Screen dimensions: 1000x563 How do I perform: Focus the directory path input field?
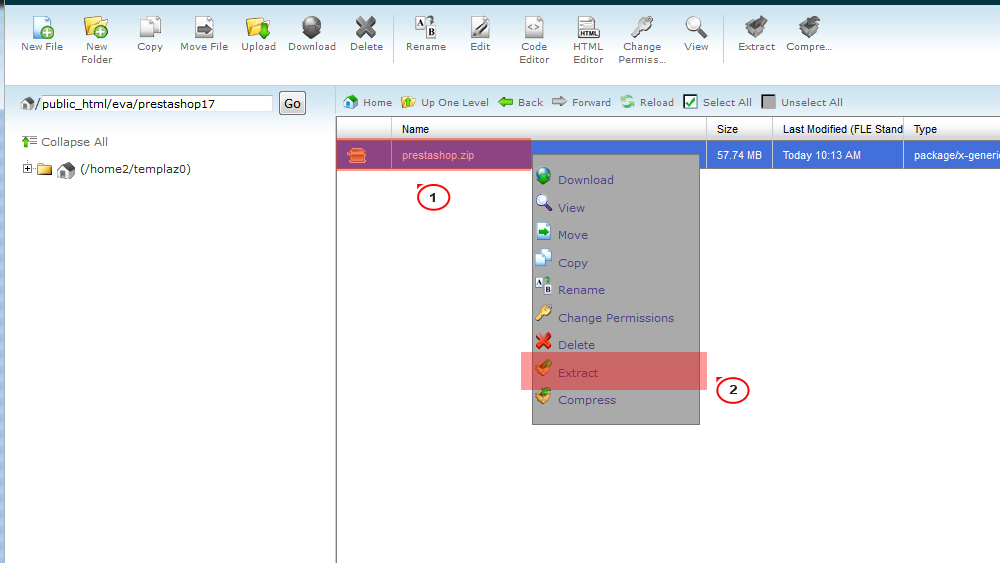(156, 103)
